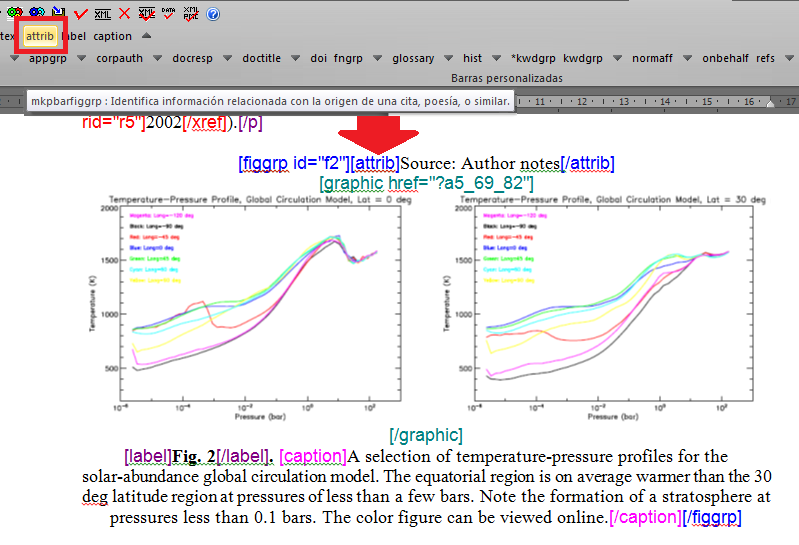Click the XML with red checkmark icon
The image size is (799, 545).
(146, 13)
